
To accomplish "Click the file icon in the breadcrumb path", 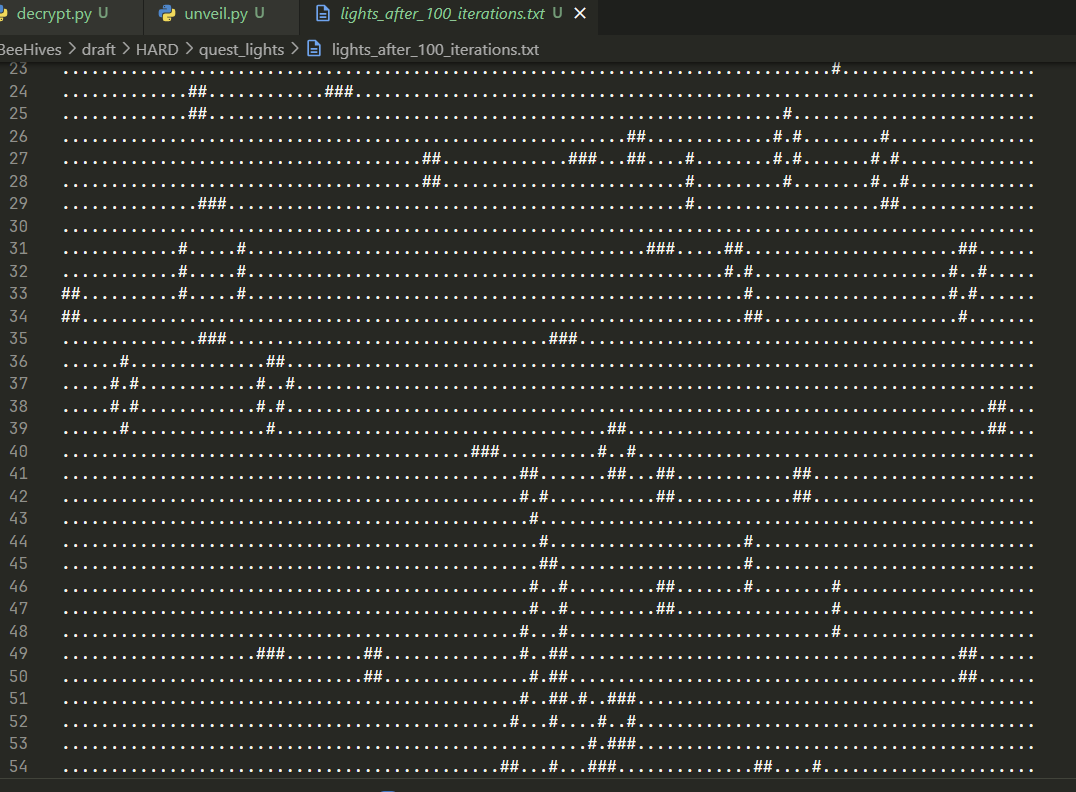I will click(x=314, y=49).
